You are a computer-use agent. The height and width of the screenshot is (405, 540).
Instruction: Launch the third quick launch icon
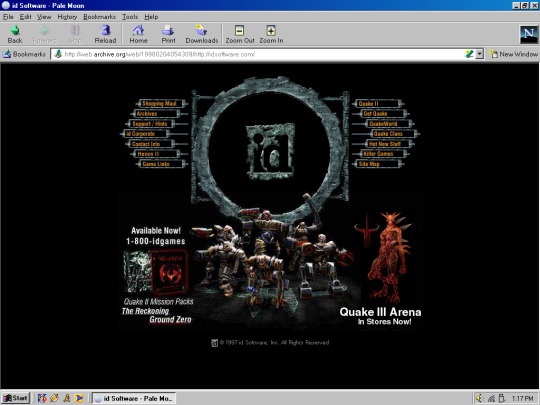coord(66,398)
